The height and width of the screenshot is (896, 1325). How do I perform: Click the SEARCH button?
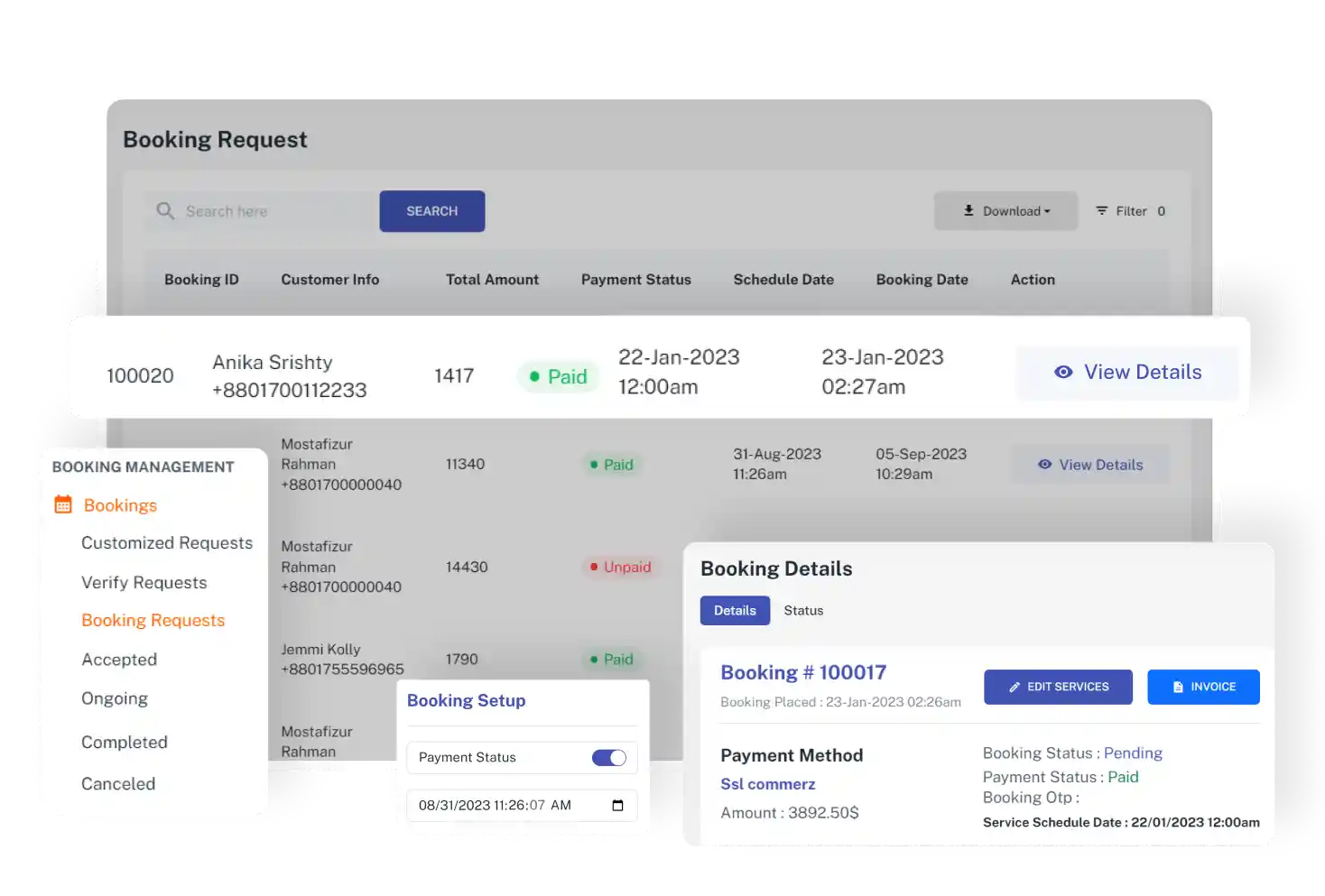(x=432, y=211)
